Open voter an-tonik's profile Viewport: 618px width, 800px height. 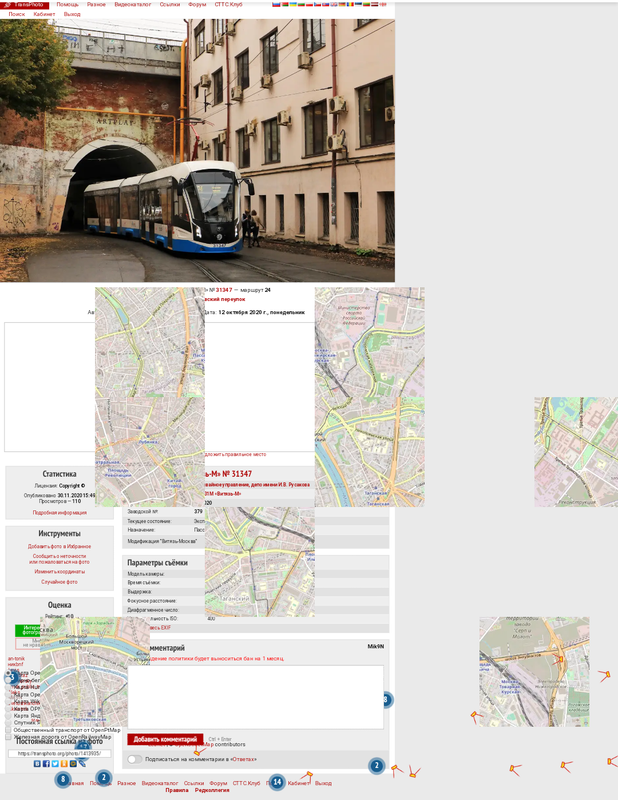[x=16, y=659]
